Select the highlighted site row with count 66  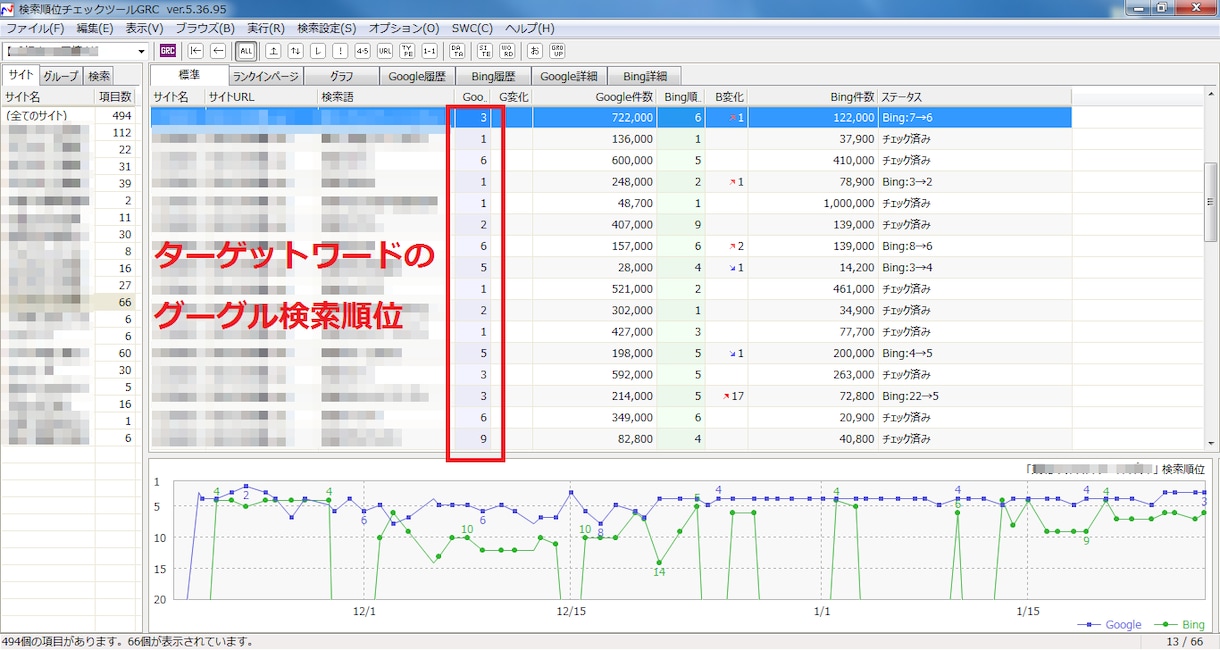69,301
